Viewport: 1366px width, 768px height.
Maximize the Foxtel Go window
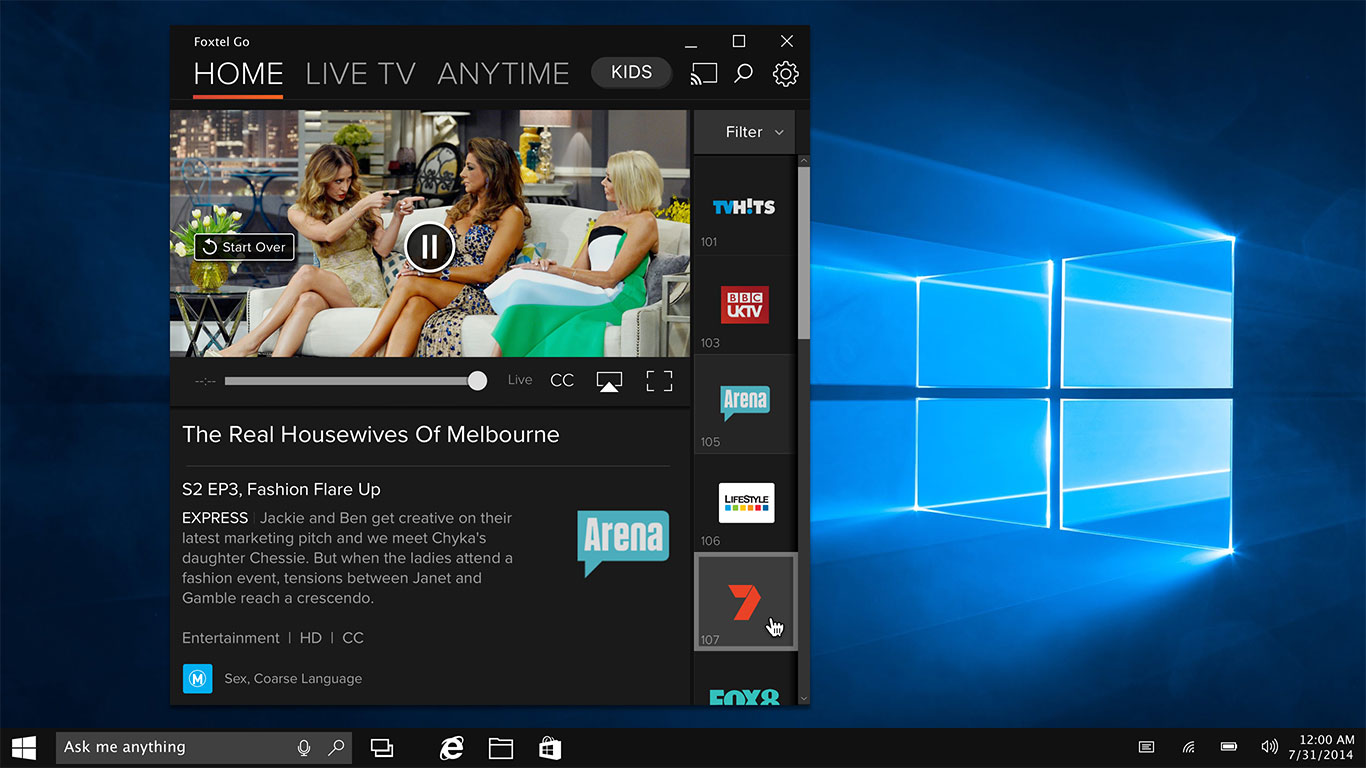(739, 42)
